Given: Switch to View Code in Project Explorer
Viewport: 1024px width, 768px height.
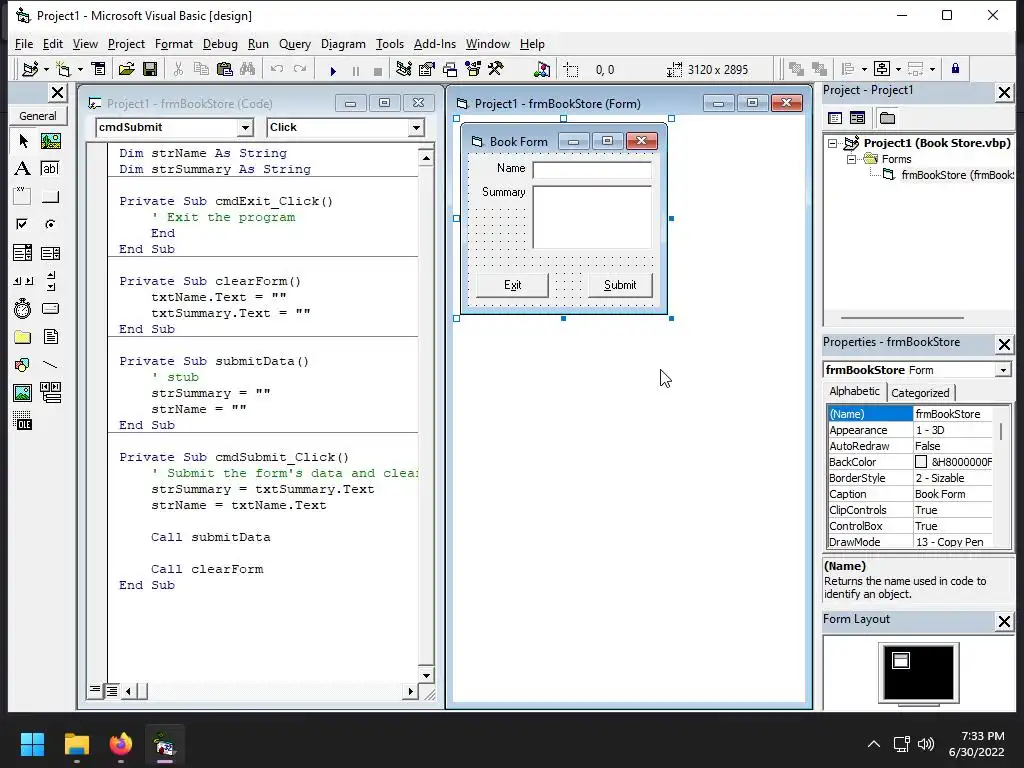Looking at the screenshot, I should 835,118.
